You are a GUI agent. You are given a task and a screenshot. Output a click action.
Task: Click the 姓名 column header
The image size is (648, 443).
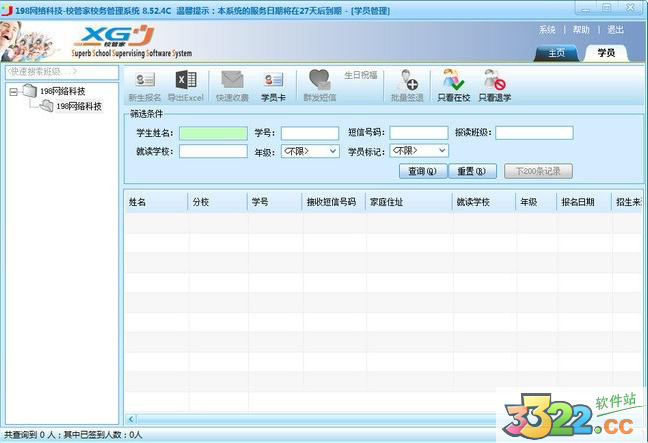click(x=139, y=202)
